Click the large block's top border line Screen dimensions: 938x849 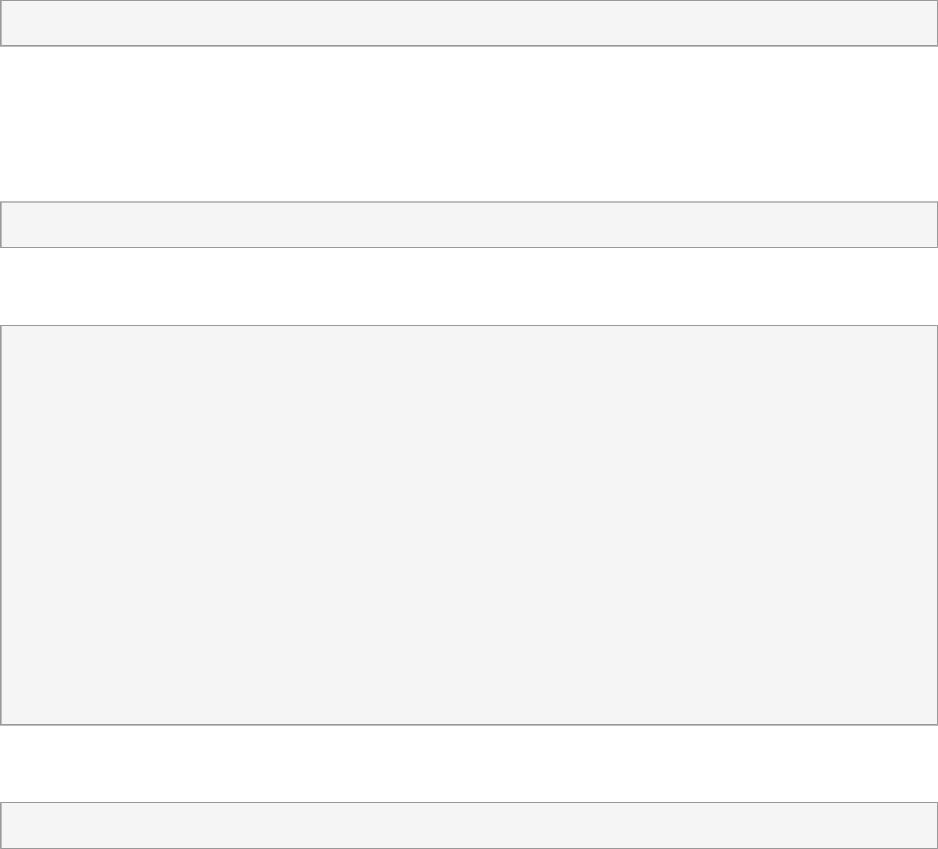[x=468, y=325]
